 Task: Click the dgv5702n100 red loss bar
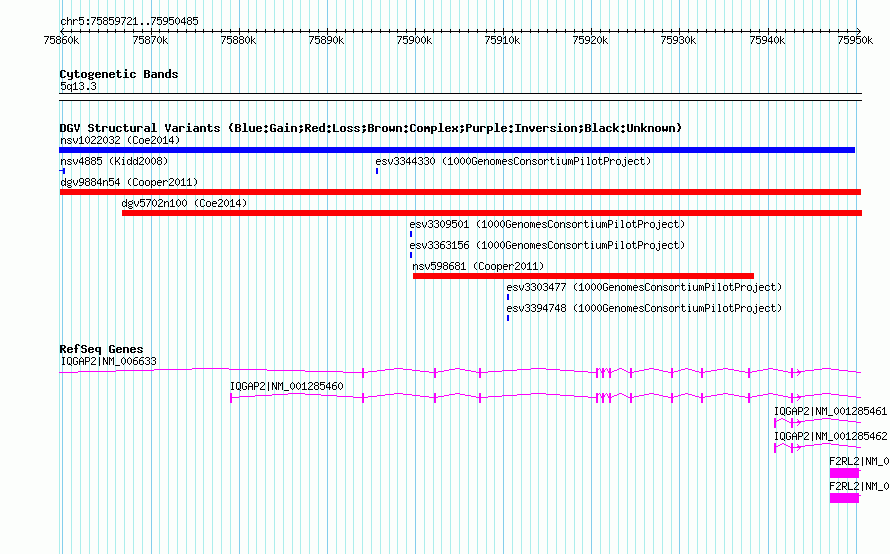pos(492,213)
